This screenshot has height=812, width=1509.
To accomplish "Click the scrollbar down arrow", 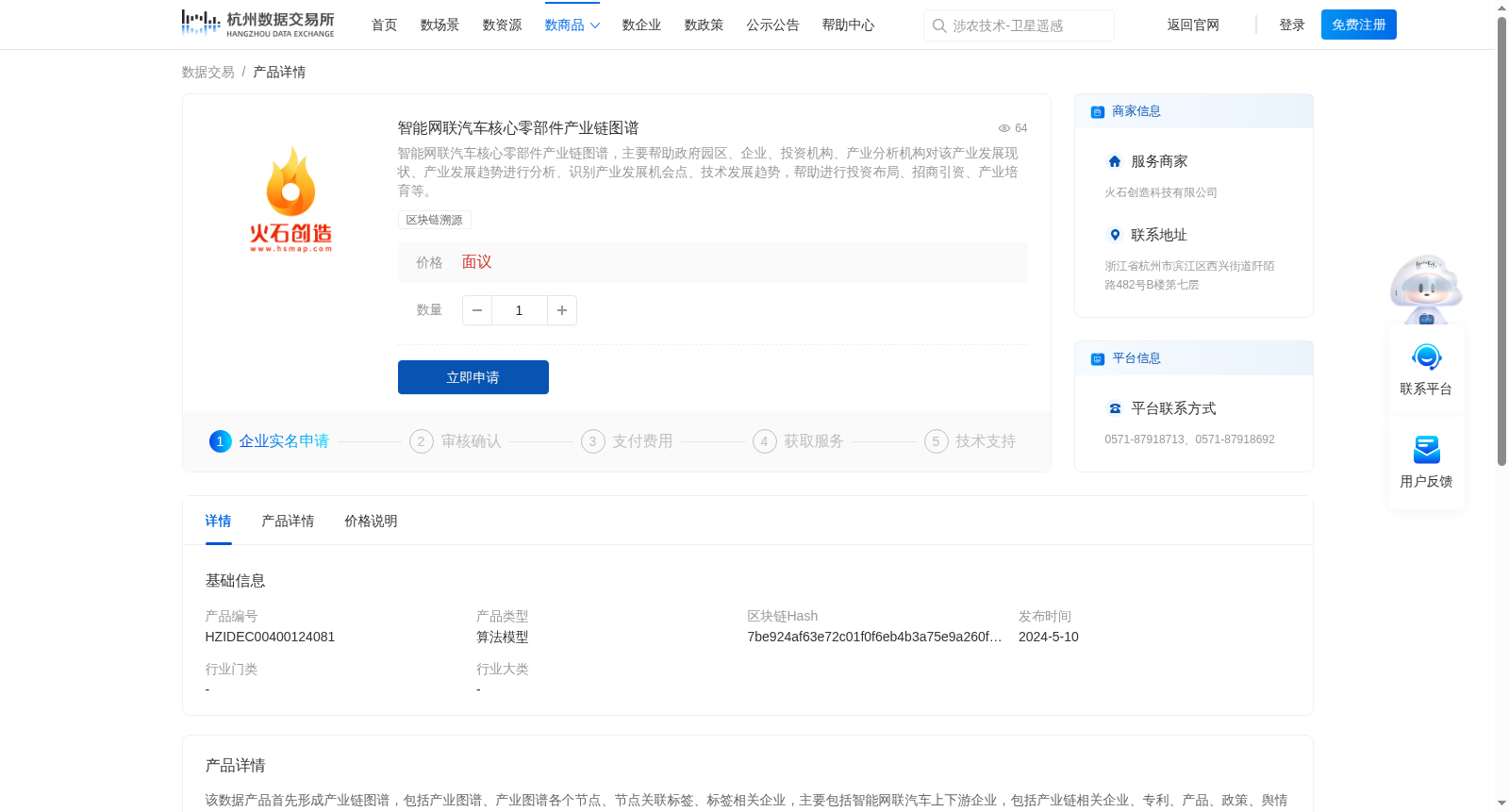I will click(1501, 804).
